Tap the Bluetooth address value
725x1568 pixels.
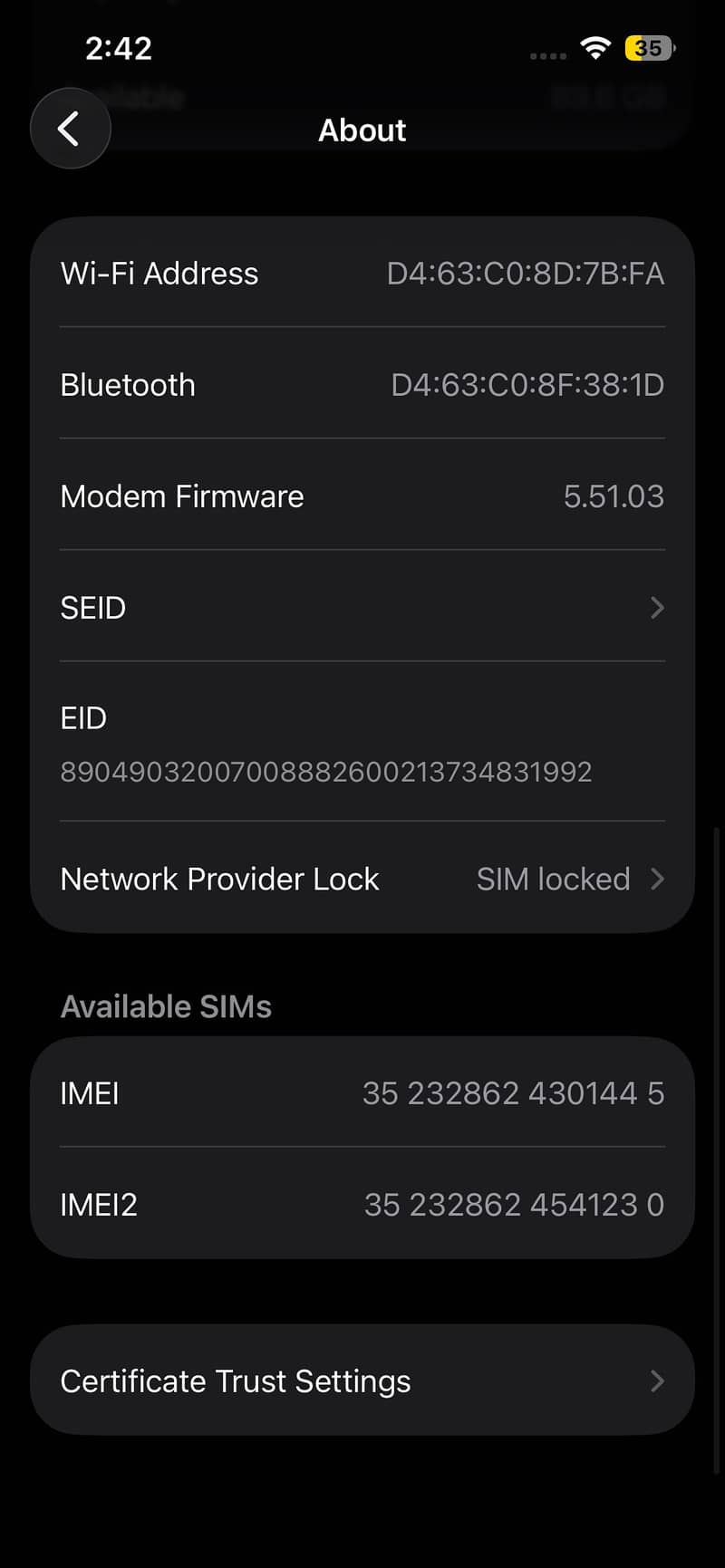pos(527,385)
